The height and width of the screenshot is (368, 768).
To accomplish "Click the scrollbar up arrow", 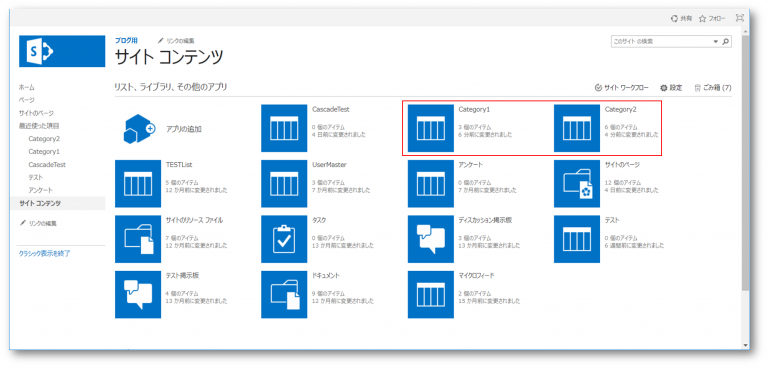I will click(745, 30).
